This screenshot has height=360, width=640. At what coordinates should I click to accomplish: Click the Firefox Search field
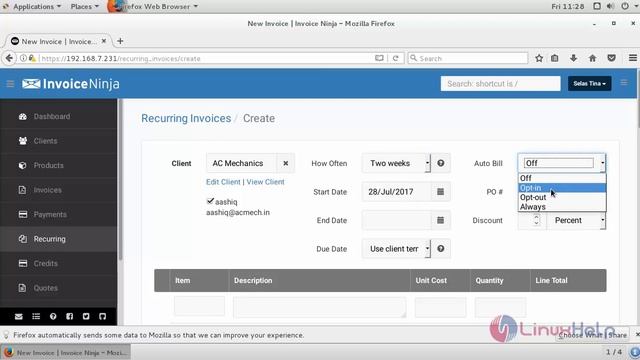pyautogui.click(x=468, y=58)
